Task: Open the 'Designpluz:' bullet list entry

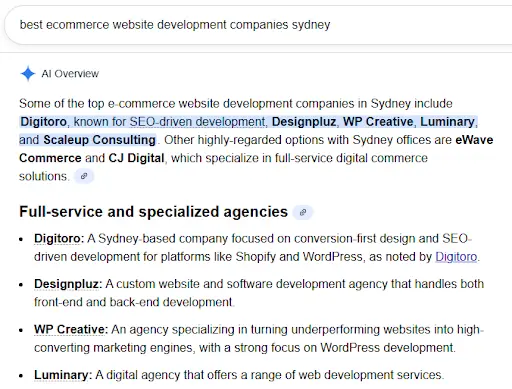Action: [x=68, y=284]
